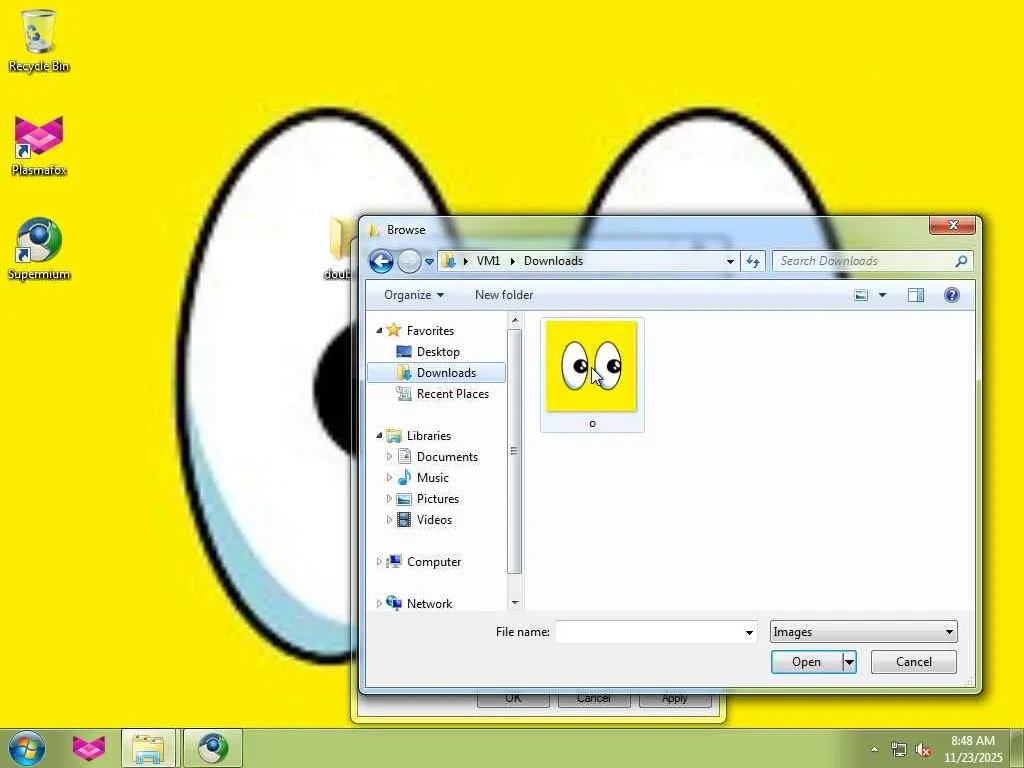Close the Browse dialog window
Viewport: 1024px width, 768px height.
(x=952, y=225)
